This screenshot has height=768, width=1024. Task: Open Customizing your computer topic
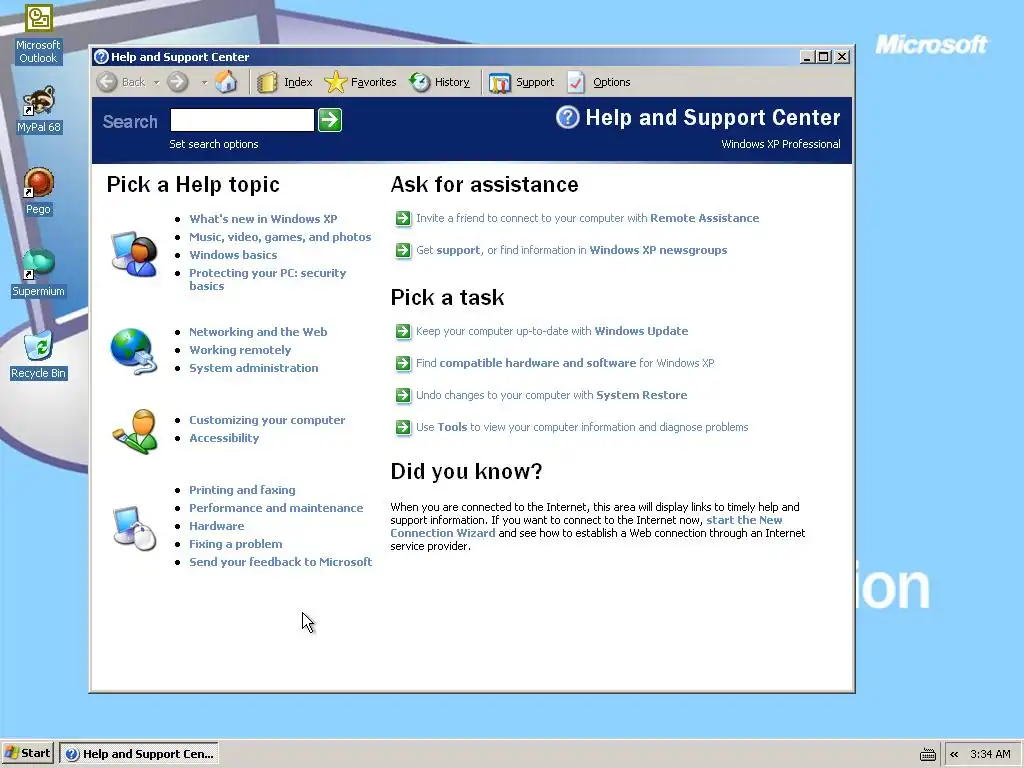click(267, 420)
